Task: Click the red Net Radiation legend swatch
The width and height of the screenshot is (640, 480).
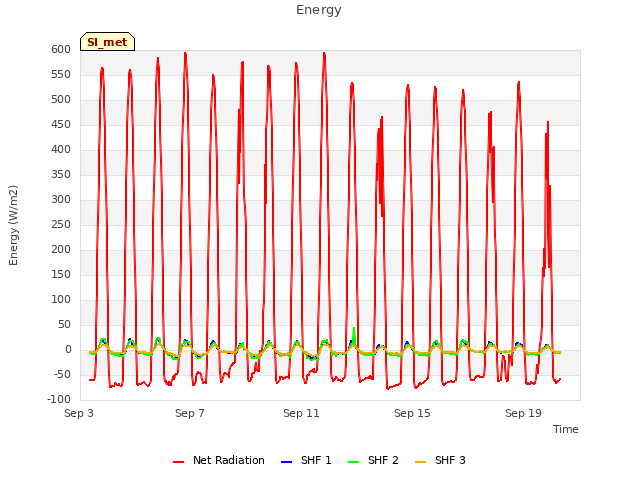Action: [178, 462]
